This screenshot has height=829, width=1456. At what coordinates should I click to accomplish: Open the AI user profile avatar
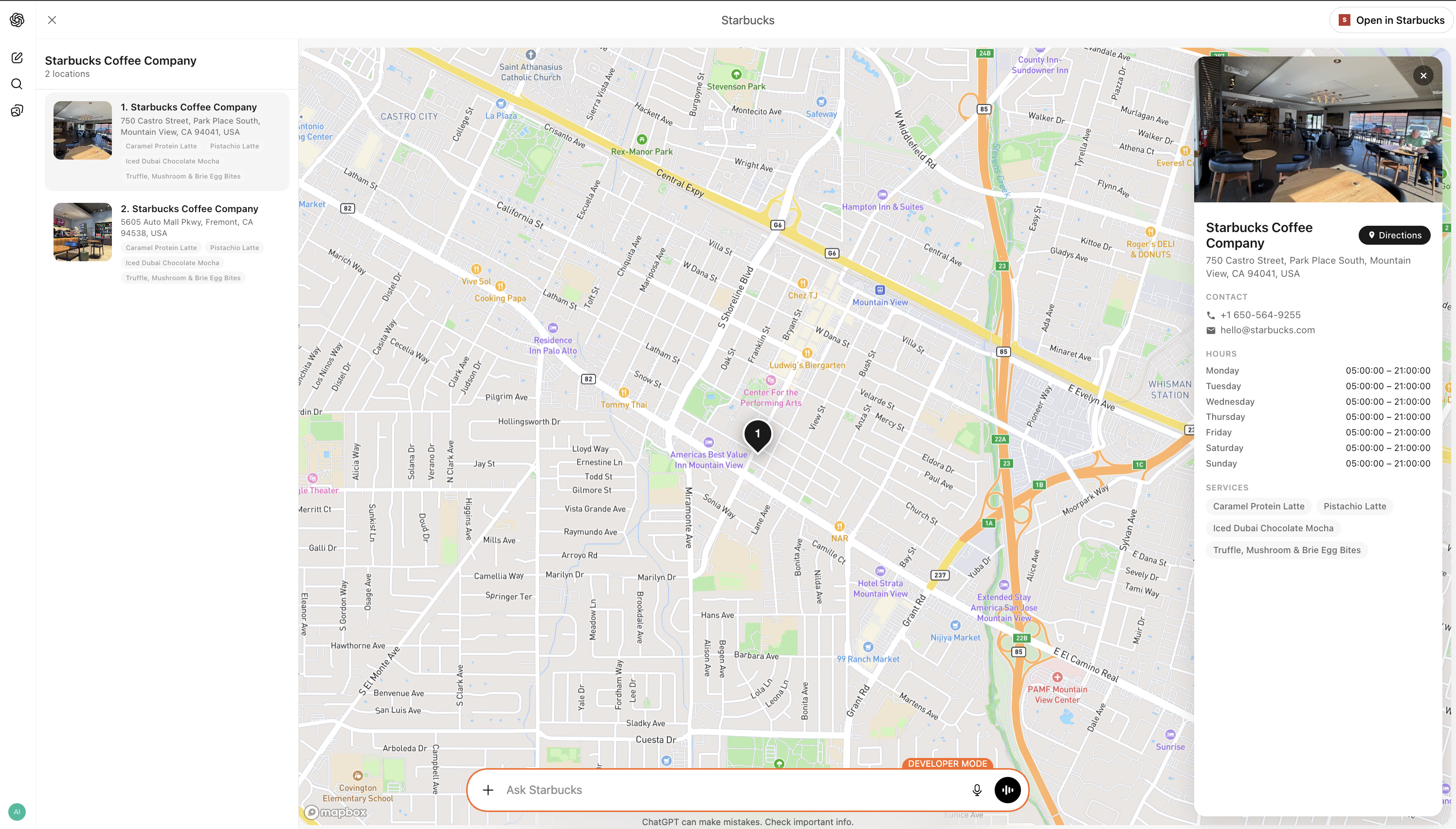[x=17, y=811]
